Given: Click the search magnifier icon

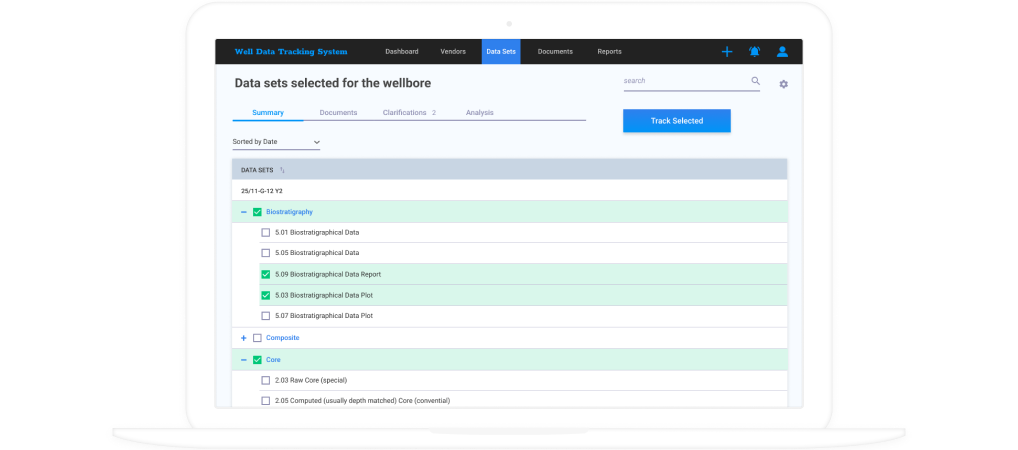Looking at the screenshot, I should pyautogui.click(x=756, y=81).
